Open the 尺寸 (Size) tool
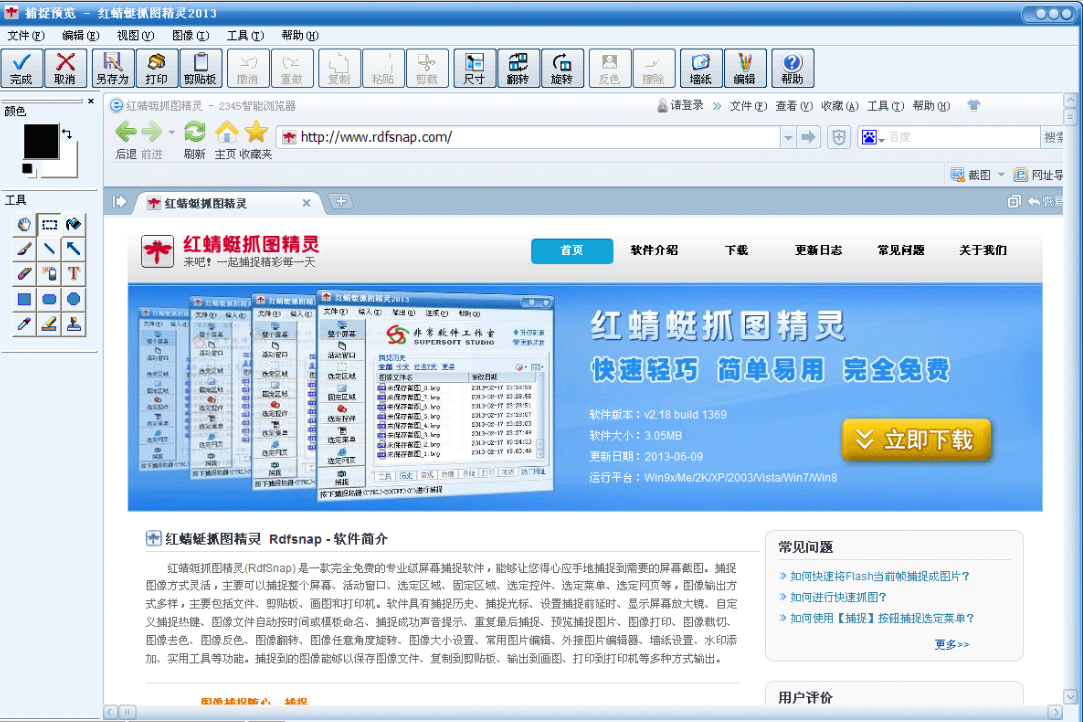This screenshot has width=1083, height=722. click(474, 68)
